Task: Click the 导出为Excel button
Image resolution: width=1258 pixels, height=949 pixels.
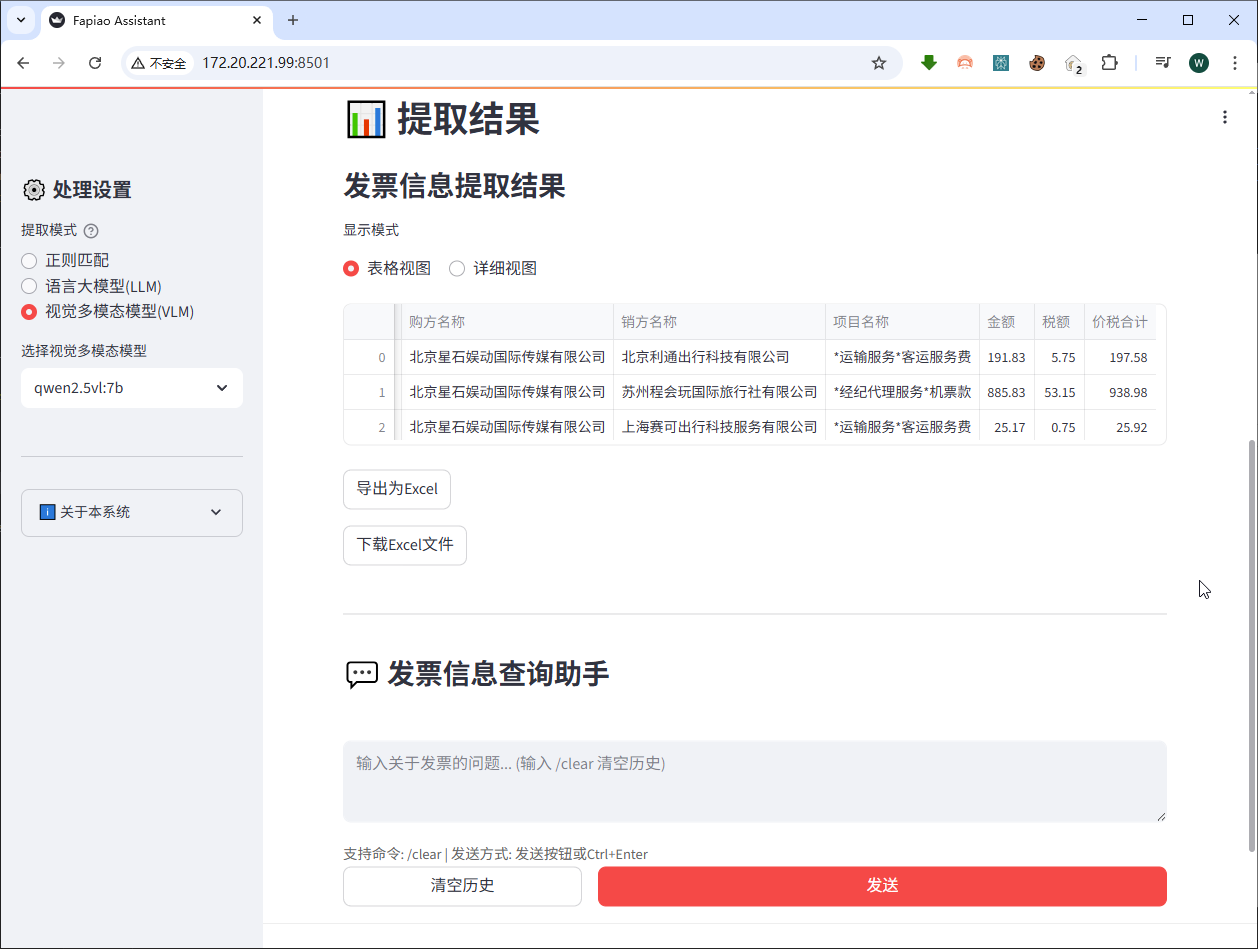Action: click(396, 489)
